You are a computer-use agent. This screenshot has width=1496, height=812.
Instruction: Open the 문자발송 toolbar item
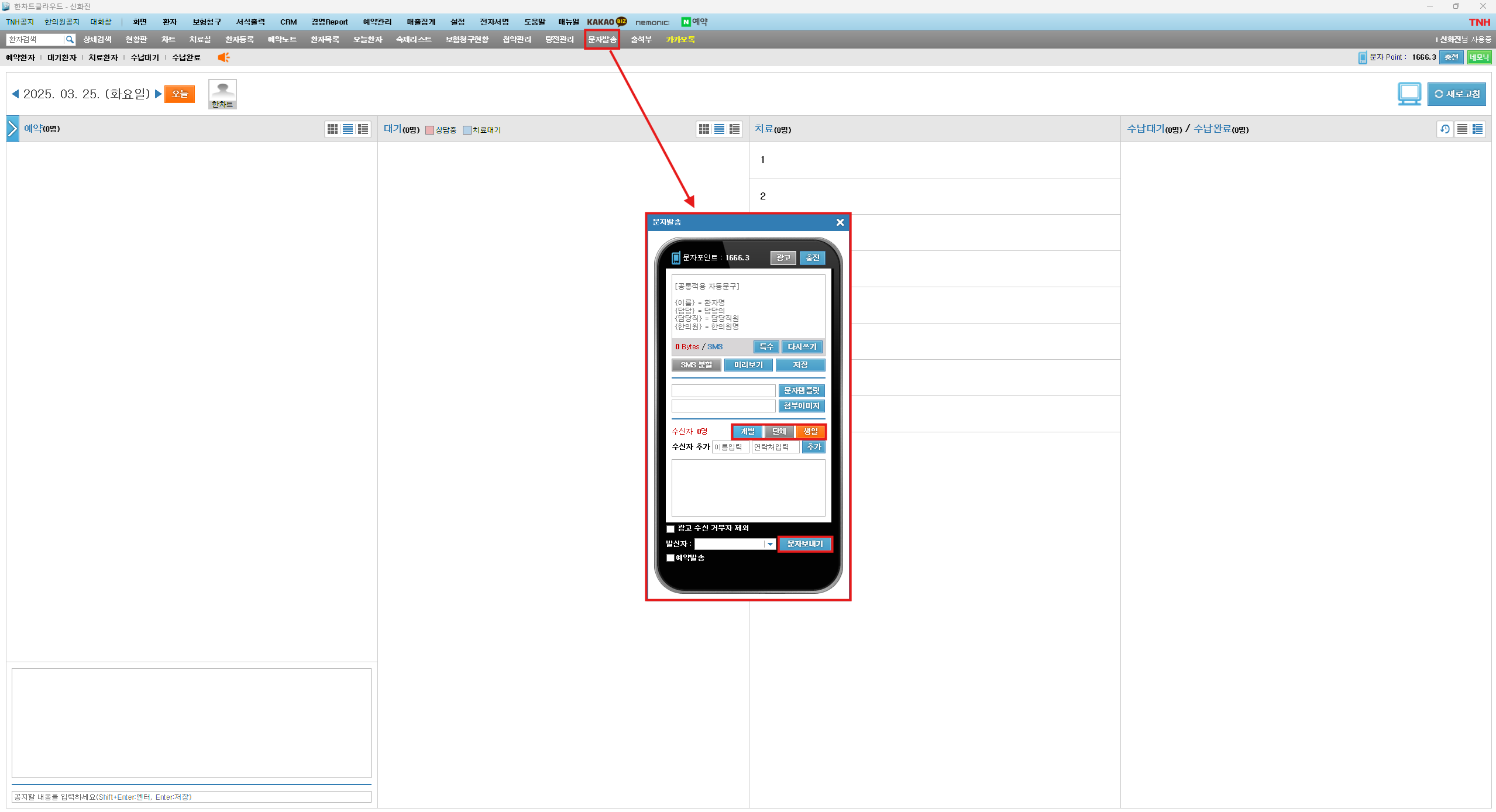point(602,40)
